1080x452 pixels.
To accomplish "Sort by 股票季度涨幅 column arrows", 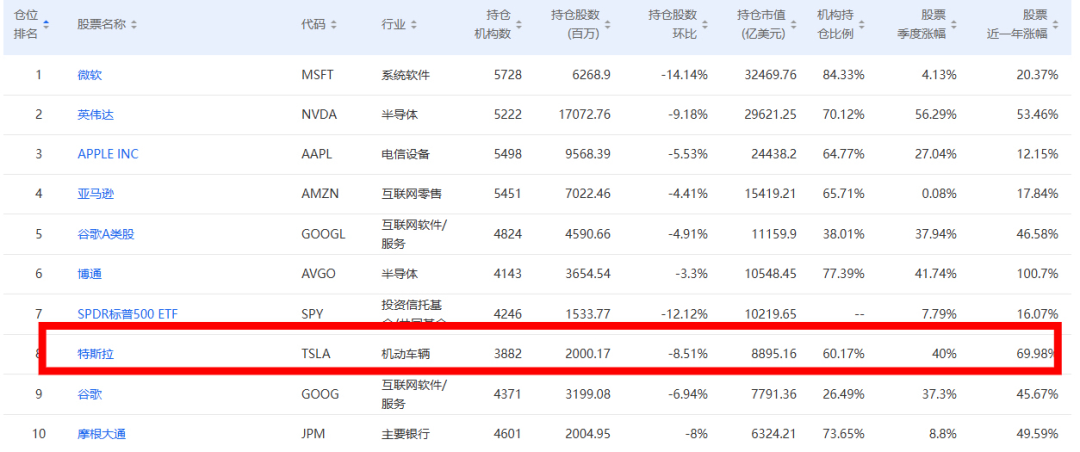I will (954, 24).
